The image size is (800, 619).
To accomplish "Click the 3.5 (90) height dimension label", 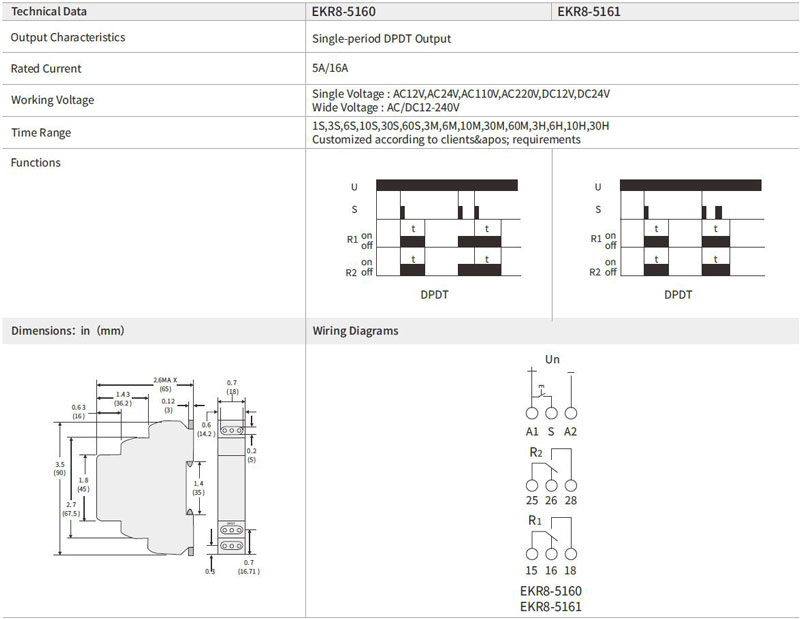I will pyautogui.click(x=60, y=468).
